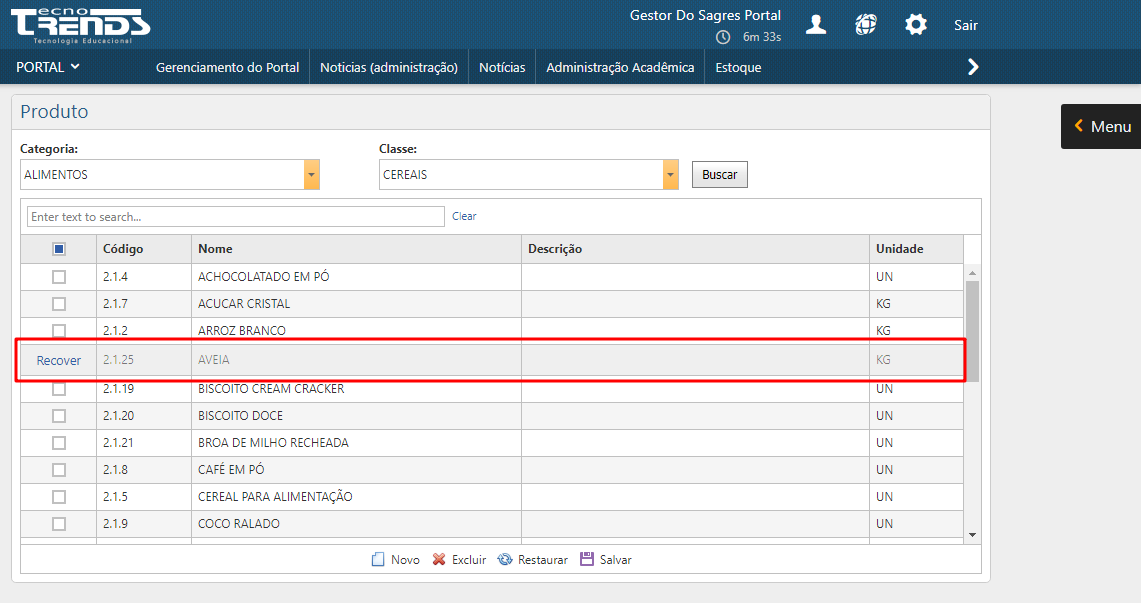The width and height of the screenshot is (1141, 603).
Task: Click Recover link for AVEIA row
Action: 59,361
